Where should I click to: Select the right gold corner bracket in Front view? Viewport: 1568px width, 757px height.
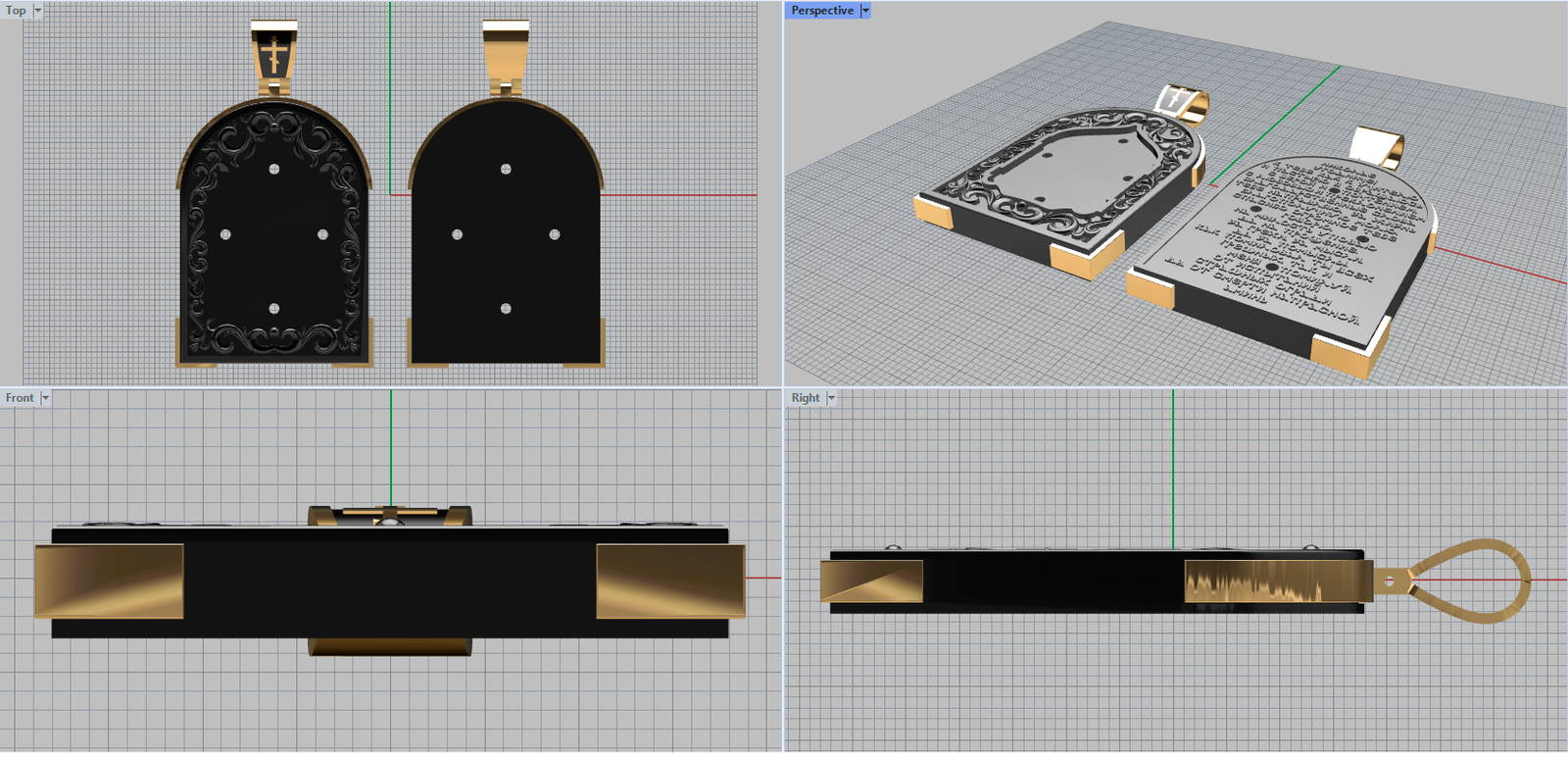pos(670,581)
